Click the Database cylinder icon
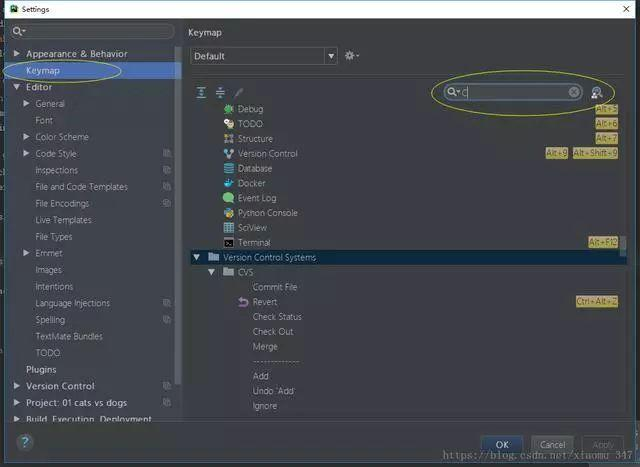Viewport: 640px width, 467px height. (x=229, y=168)
